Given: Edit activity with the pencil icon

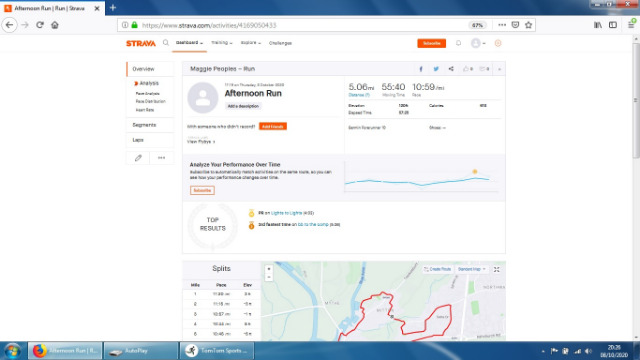Looking at the screenshot, I should click(138, 158).
